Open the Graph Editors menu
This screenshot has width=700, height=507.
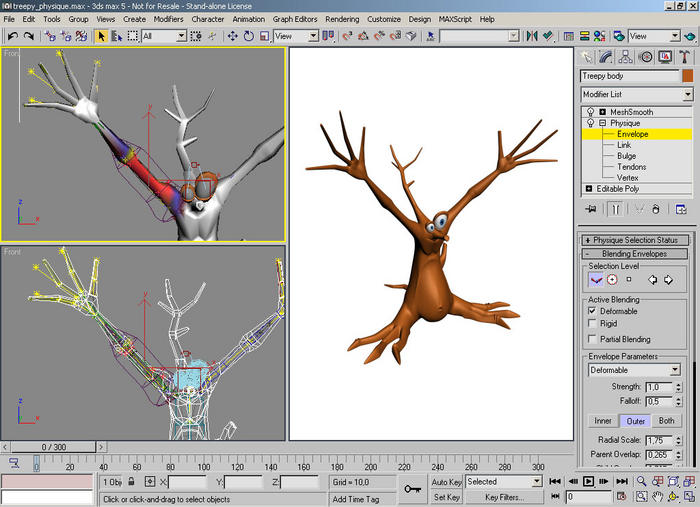pos(296,19)
